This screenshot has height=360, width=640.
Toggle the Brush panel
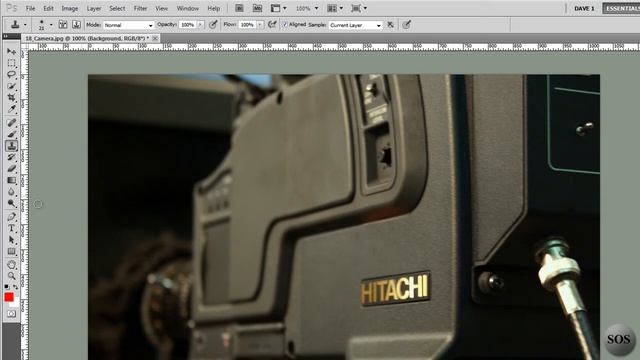63,25
